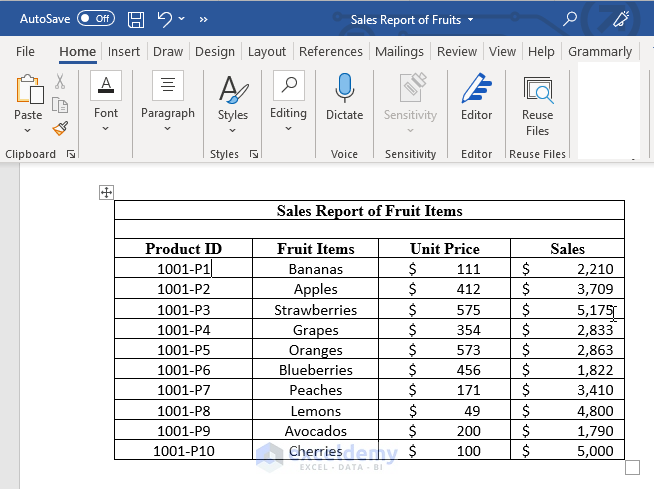Image resolution: width=654 pixels, height=489 pixels.
Task: Open the Grammarly tab
Action: point(600,51)
